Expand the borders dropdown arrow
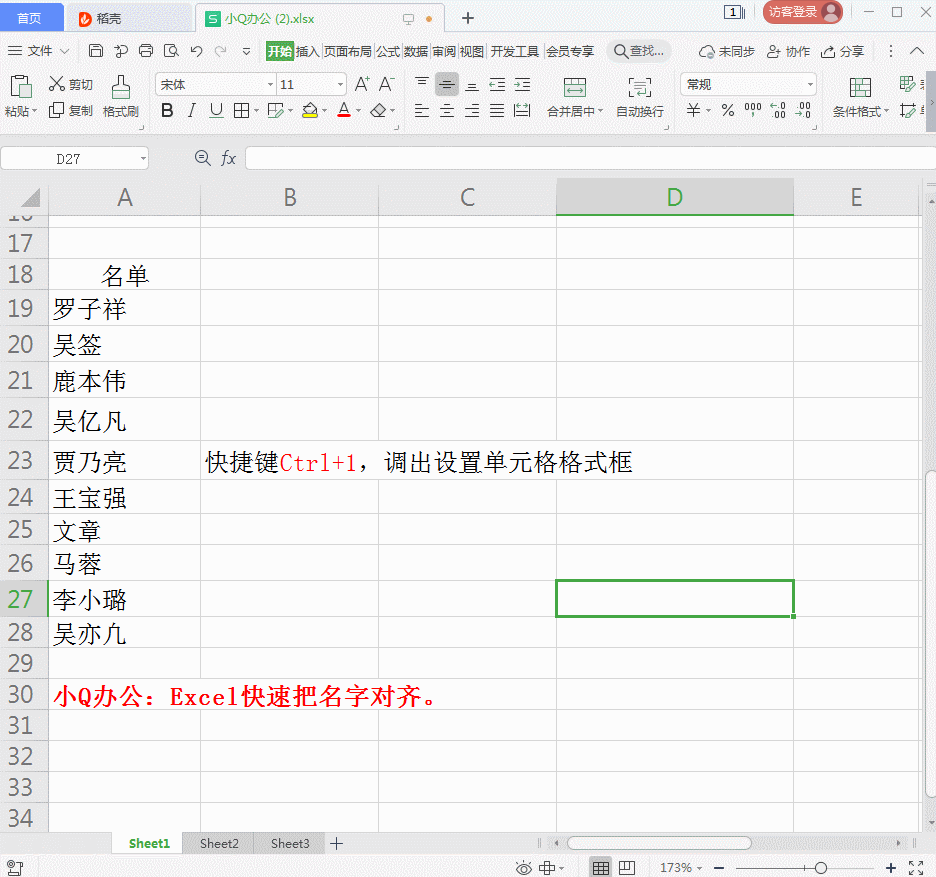The image size is (936, 877). tap(257, 110)
